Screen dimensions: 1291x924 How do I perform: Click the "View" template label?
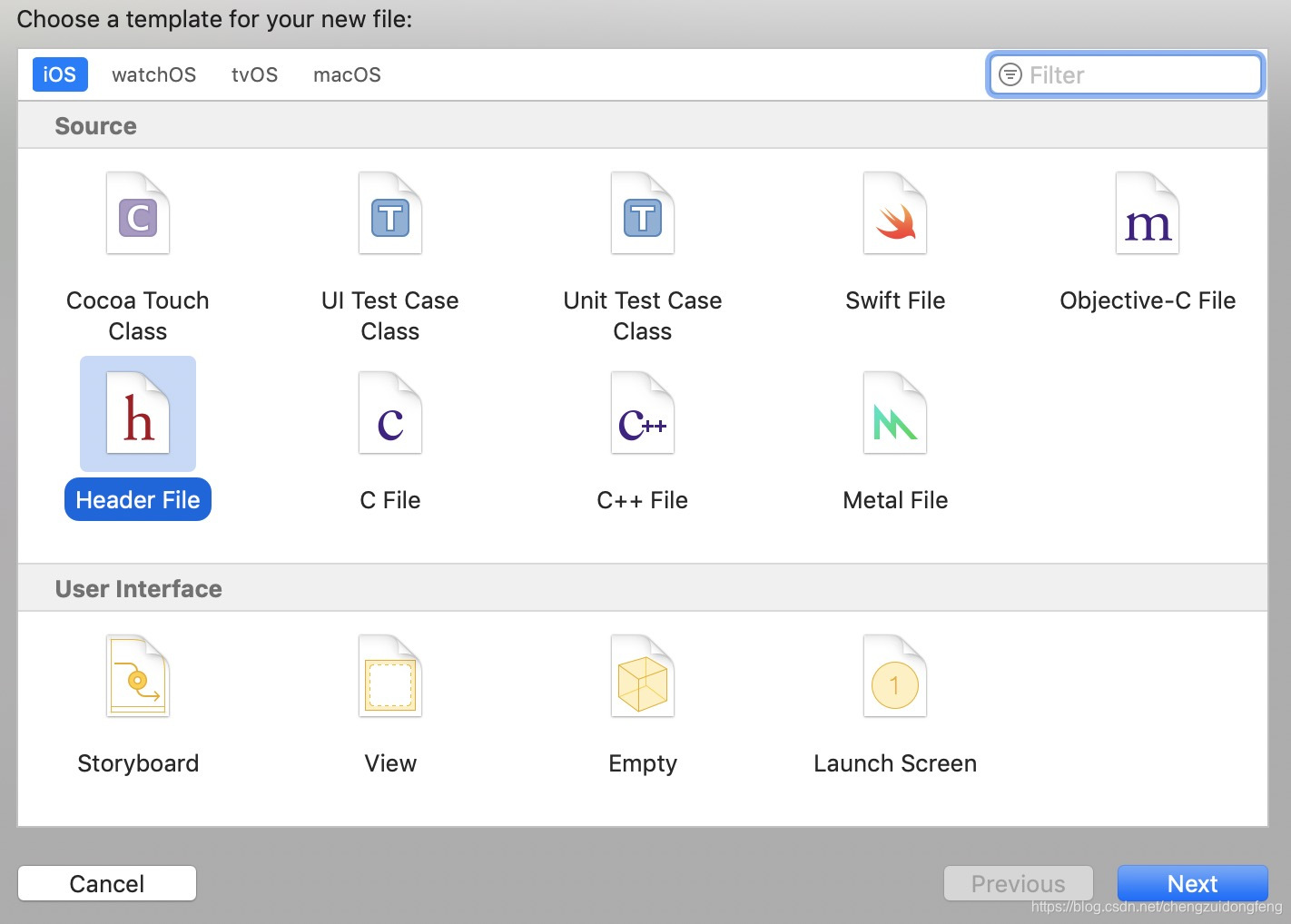(x=390, y=763)
